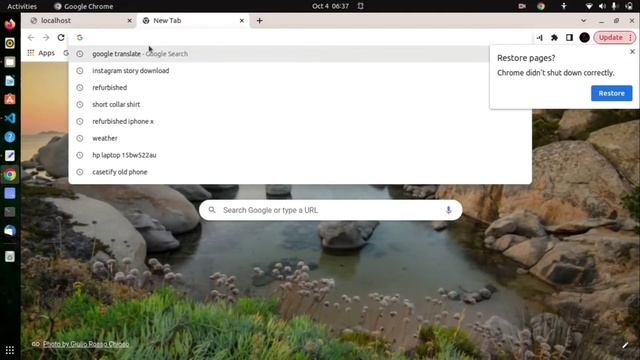This screenshot has height=360, width=640.
Task: Open Apps shortcut in bookmarks bar
Action: coord(41,53)
